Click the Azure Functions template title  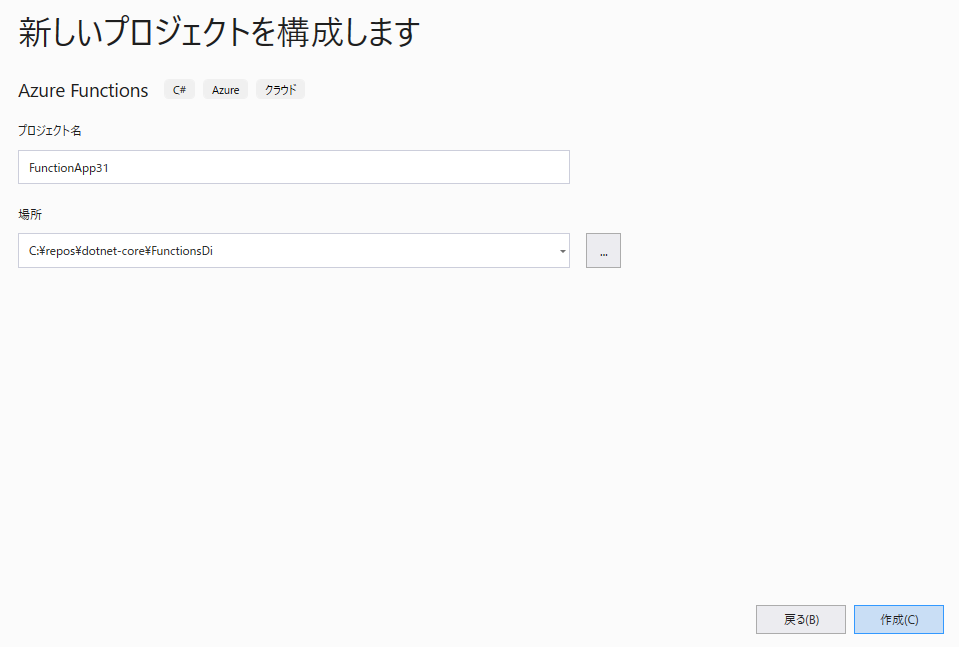[x=83, y=91]
